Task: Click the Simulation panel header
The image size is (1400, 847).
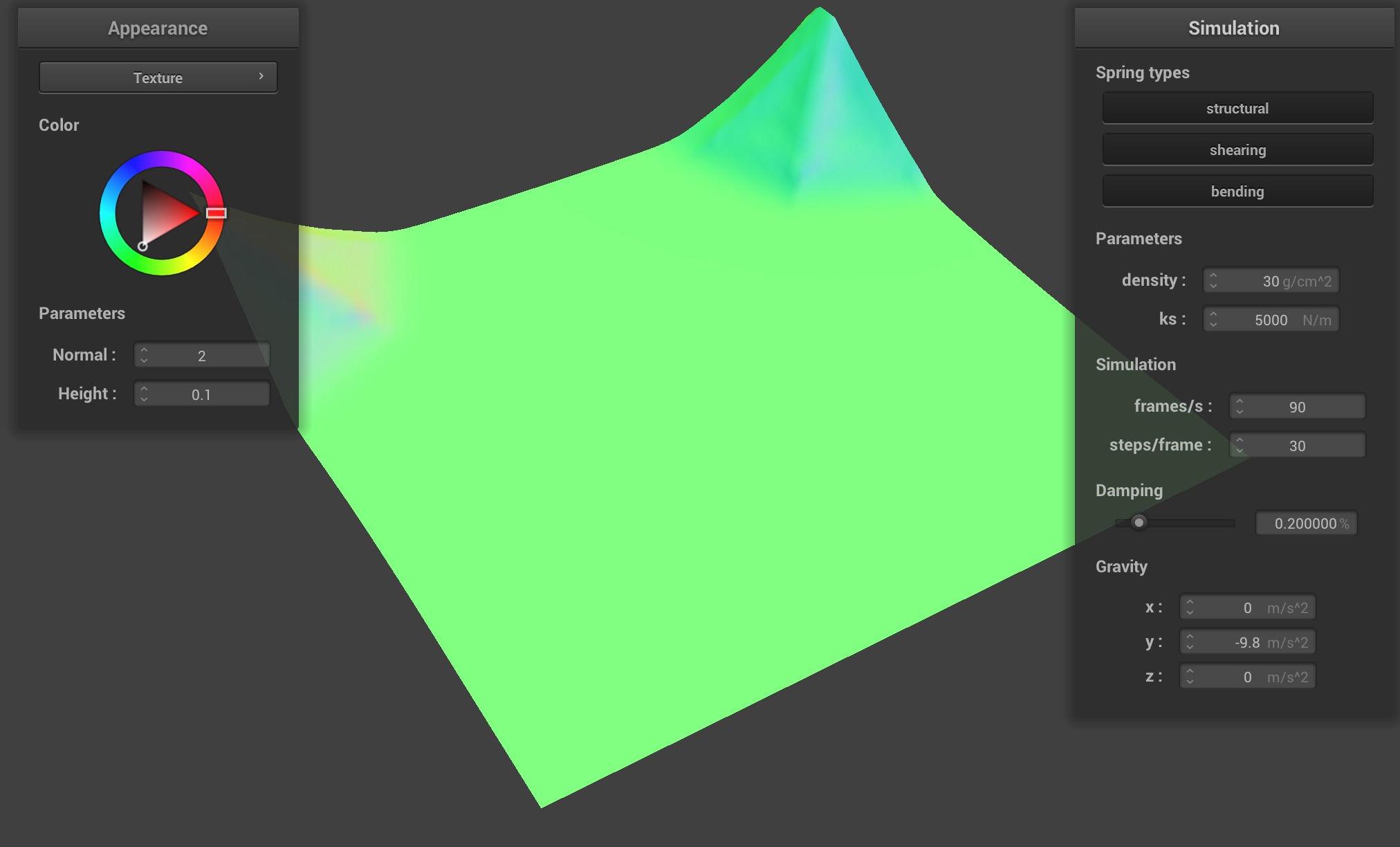Action: pos(1234,28)
